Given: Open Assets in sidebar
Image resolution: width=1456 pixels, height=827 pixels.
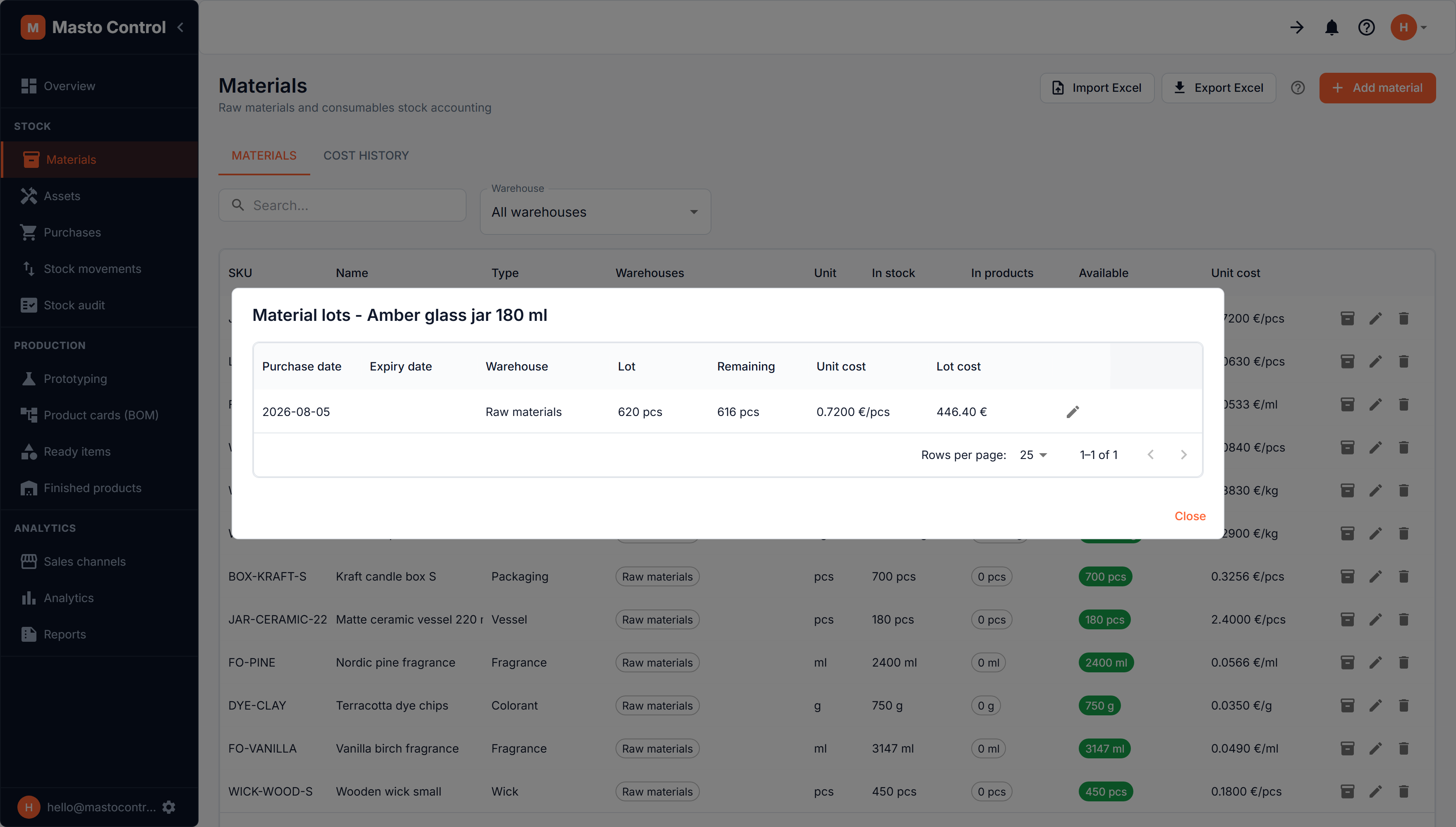Looking at the screenshot, I should pos(99,196).
